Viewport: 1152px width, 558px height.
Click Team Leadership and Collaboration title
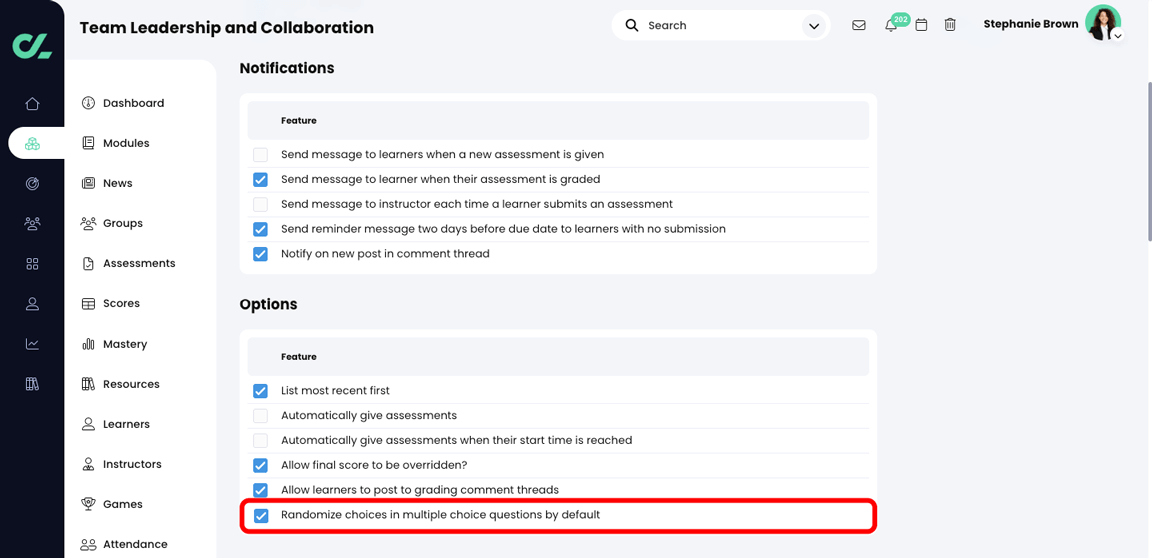(226, 28)
